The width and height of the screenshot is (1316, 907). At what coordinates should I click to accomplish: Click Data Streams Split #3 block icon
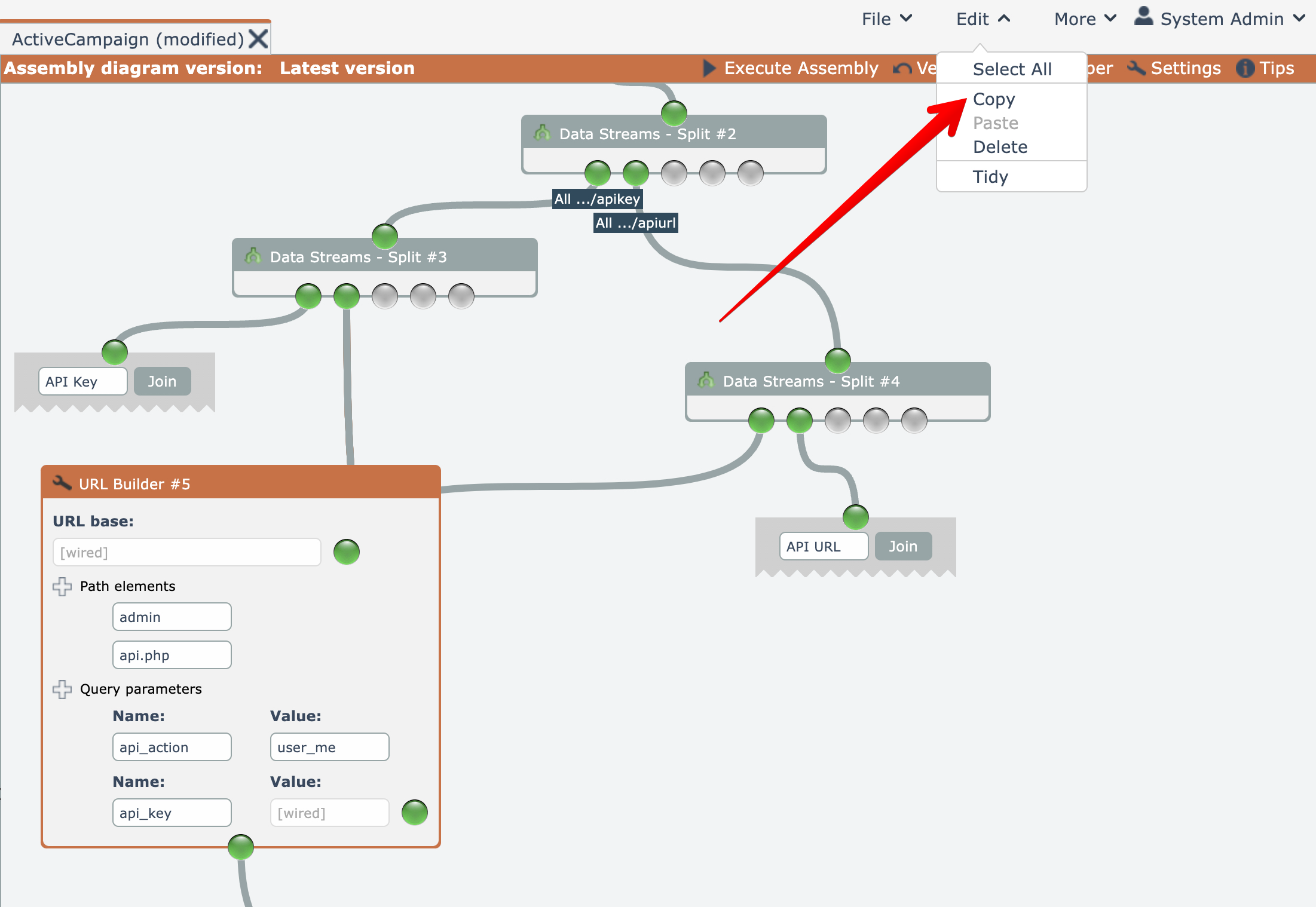pos(253,256)
